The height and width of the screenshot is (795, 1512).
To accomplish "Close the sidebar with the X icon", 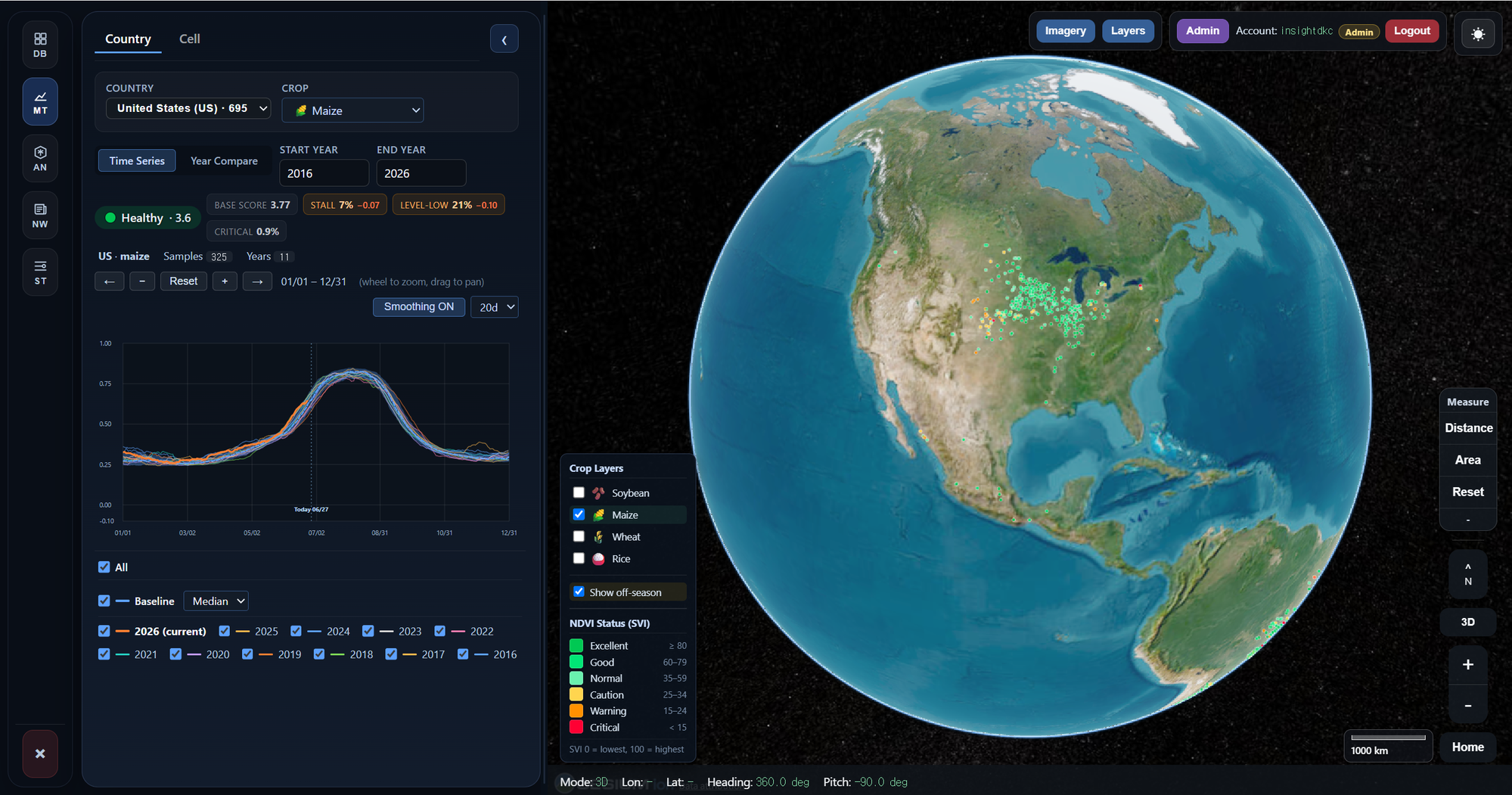I will (x=40, y=753).
